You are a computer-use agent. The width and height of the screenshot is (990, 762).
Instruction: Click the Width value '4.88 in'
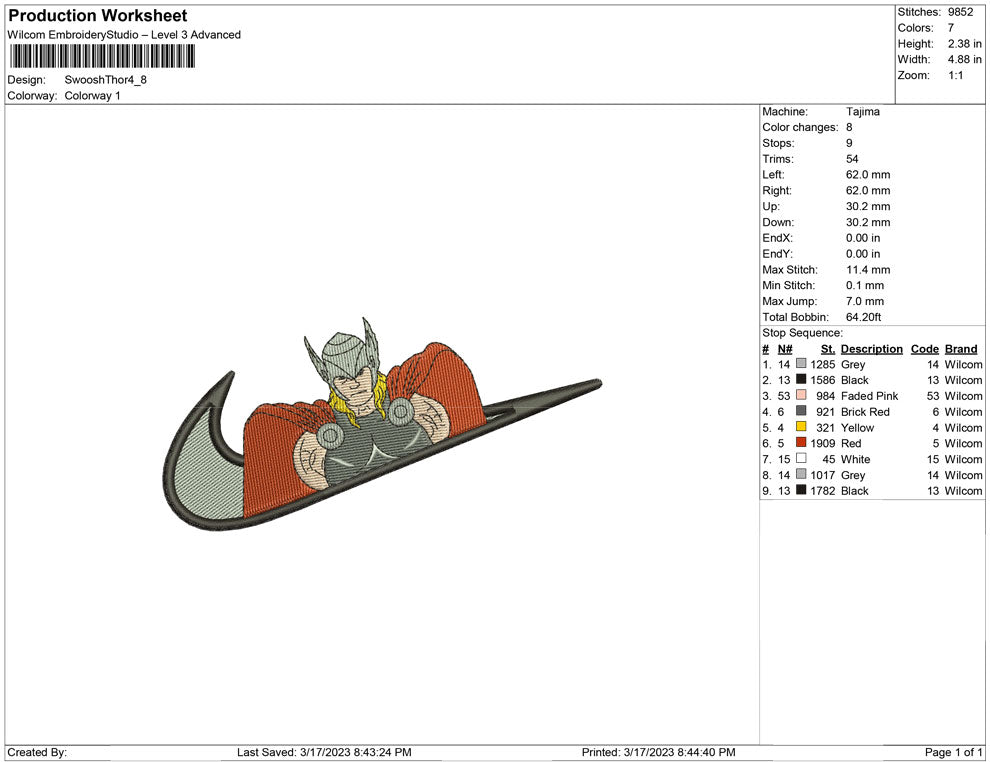tap(965, 59)
